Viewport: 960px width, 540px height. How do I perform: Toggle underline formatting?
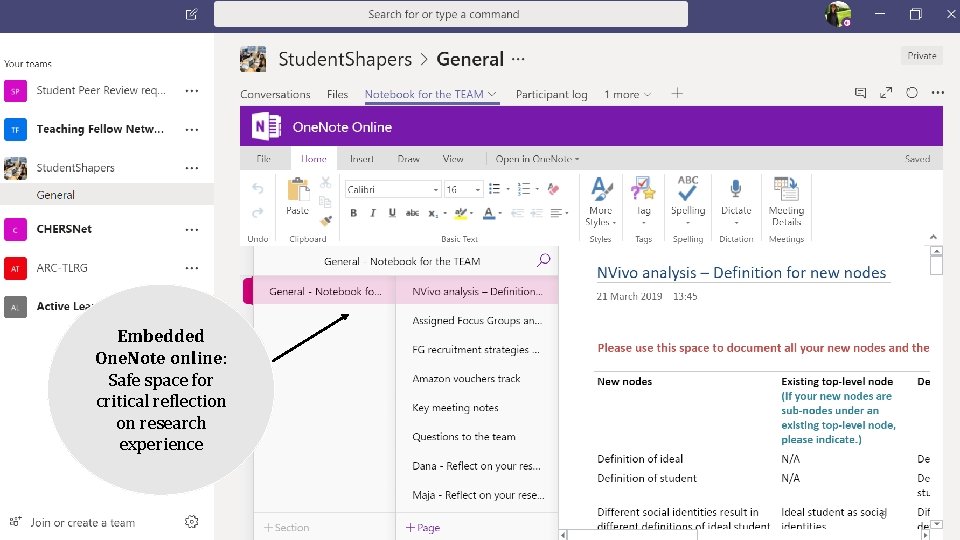click(x=392, y=213)
